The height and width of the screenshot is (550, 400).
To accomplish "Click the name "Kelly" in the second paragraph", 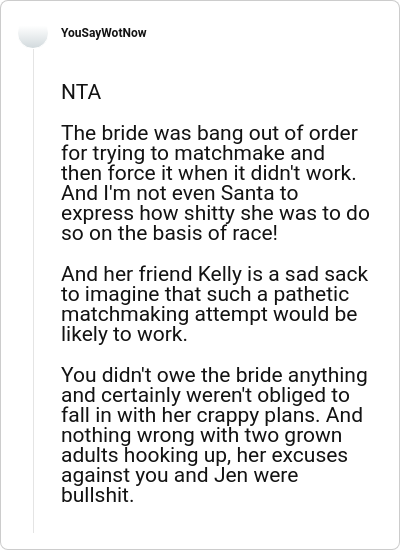I will tap(220, 274).
